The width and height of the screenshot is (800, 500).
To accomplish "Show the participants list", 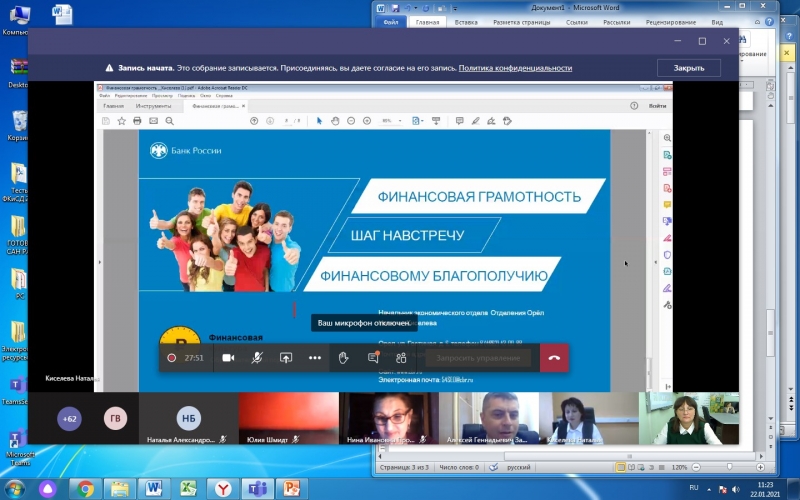I will pyautogui.click(x=401, y=358).
